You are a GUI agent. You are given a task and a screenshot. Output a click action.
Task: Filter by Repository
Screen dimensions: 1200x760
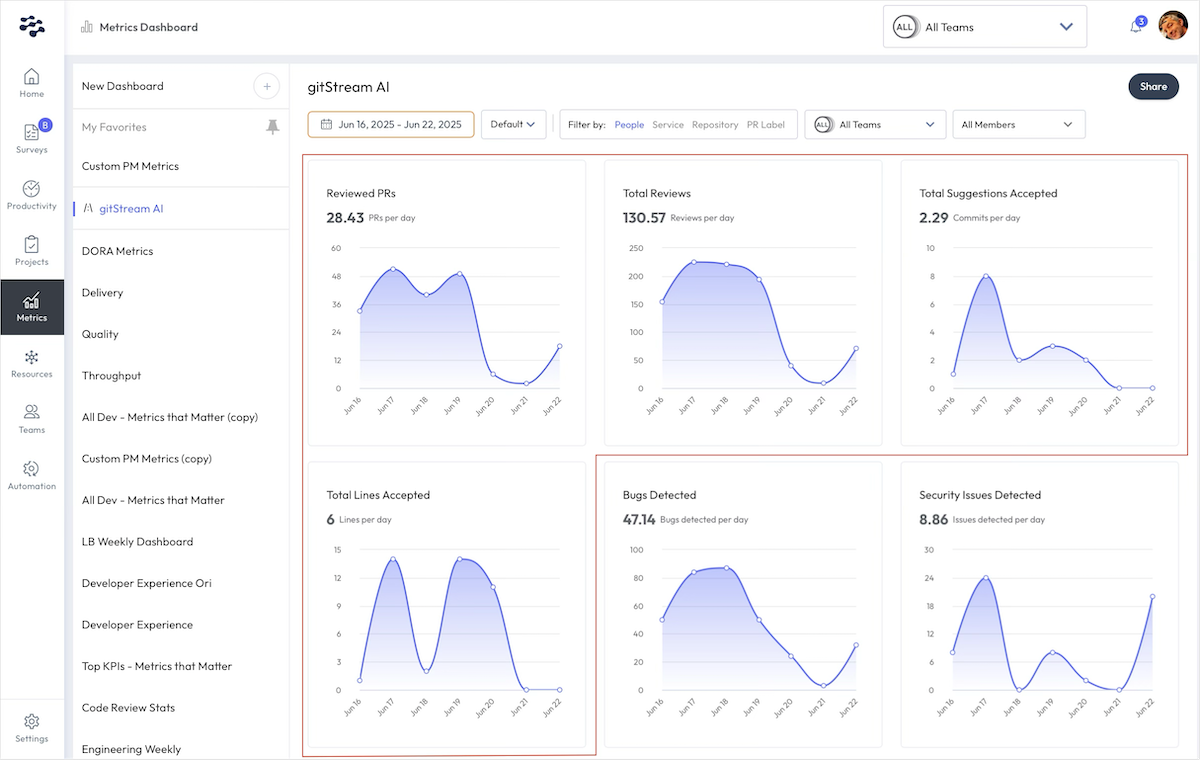click(715, 125)
